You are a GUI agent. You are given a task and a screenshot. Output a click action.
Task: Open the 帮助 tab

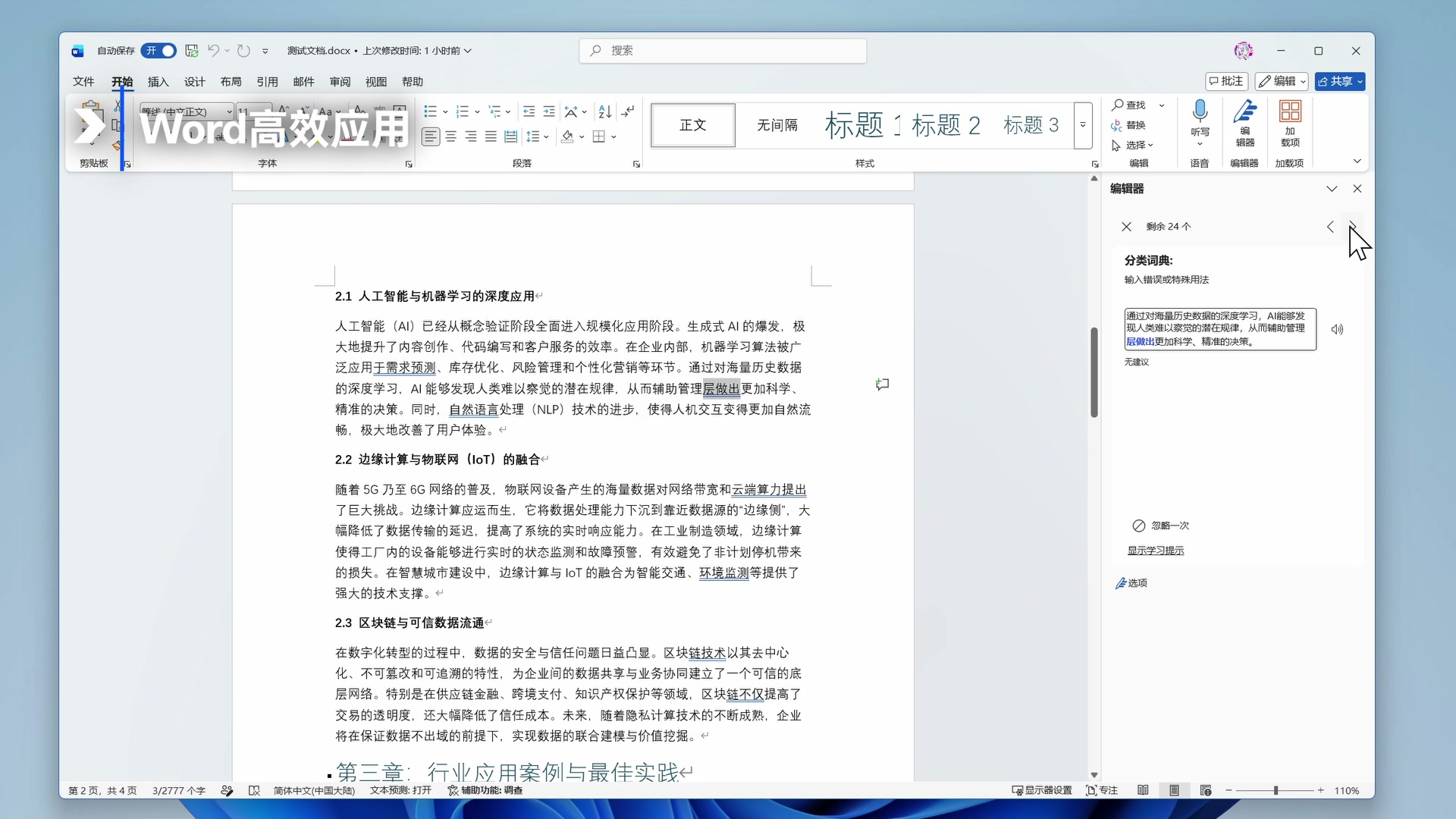(413, 82)
